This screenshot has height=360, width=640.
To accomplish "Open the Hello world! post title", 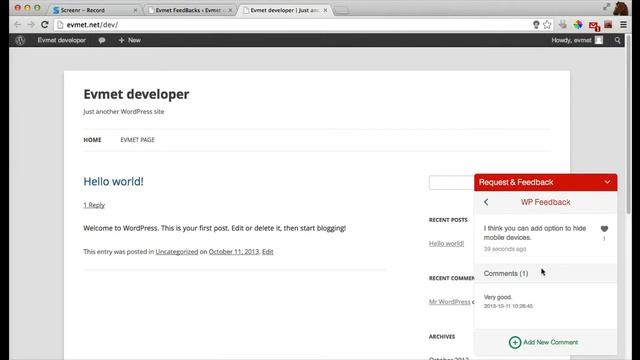I will 113,182.
